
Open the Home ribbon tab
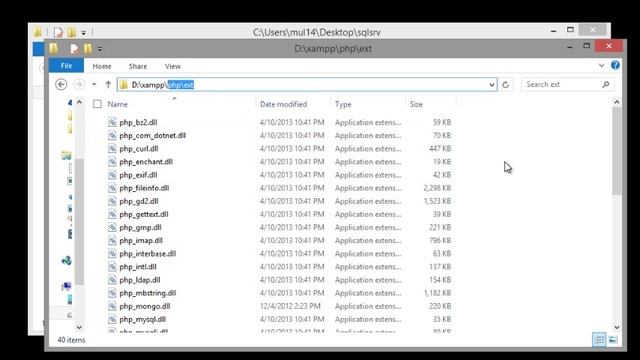click(102, 66)
